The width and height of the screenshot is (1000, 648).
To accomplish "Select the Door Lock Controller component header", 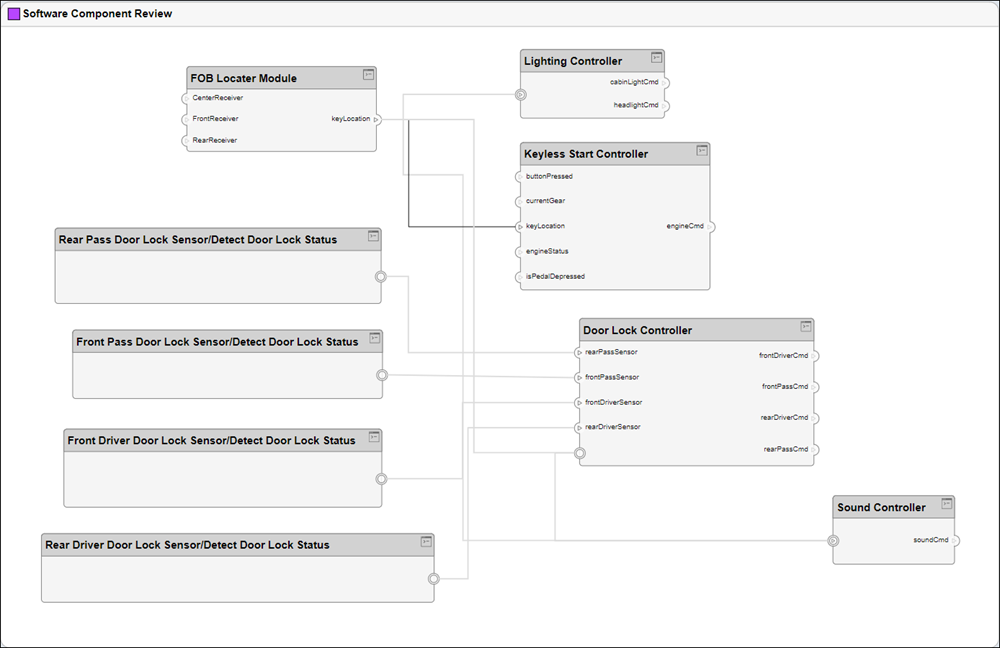I will coord(640,329).
